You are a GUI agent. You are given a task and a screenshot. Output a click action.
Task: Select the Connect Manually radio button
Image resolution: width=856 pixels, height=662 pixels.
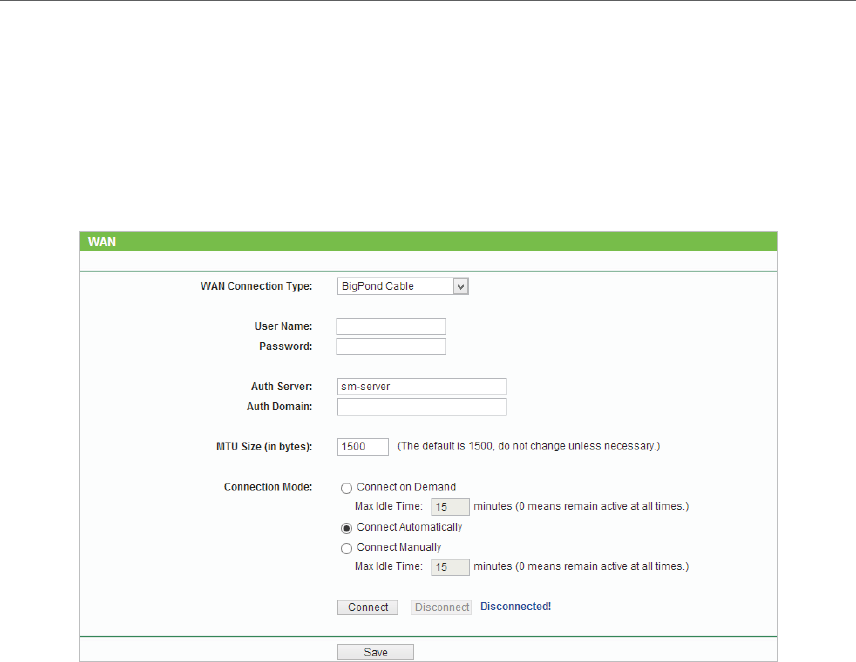coord(346,548)
